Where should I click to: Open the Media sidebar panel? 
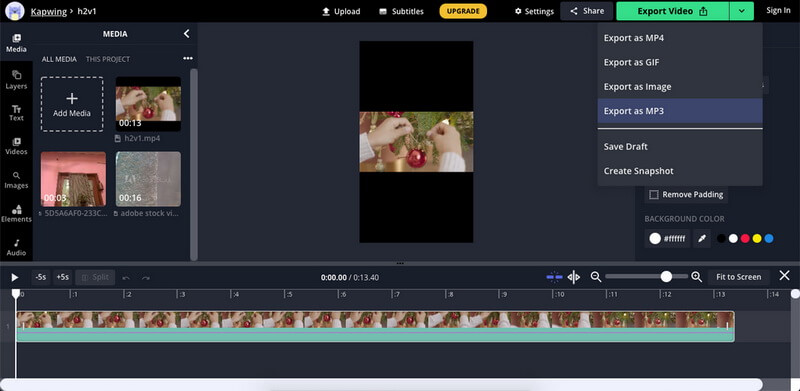[16, 43]
